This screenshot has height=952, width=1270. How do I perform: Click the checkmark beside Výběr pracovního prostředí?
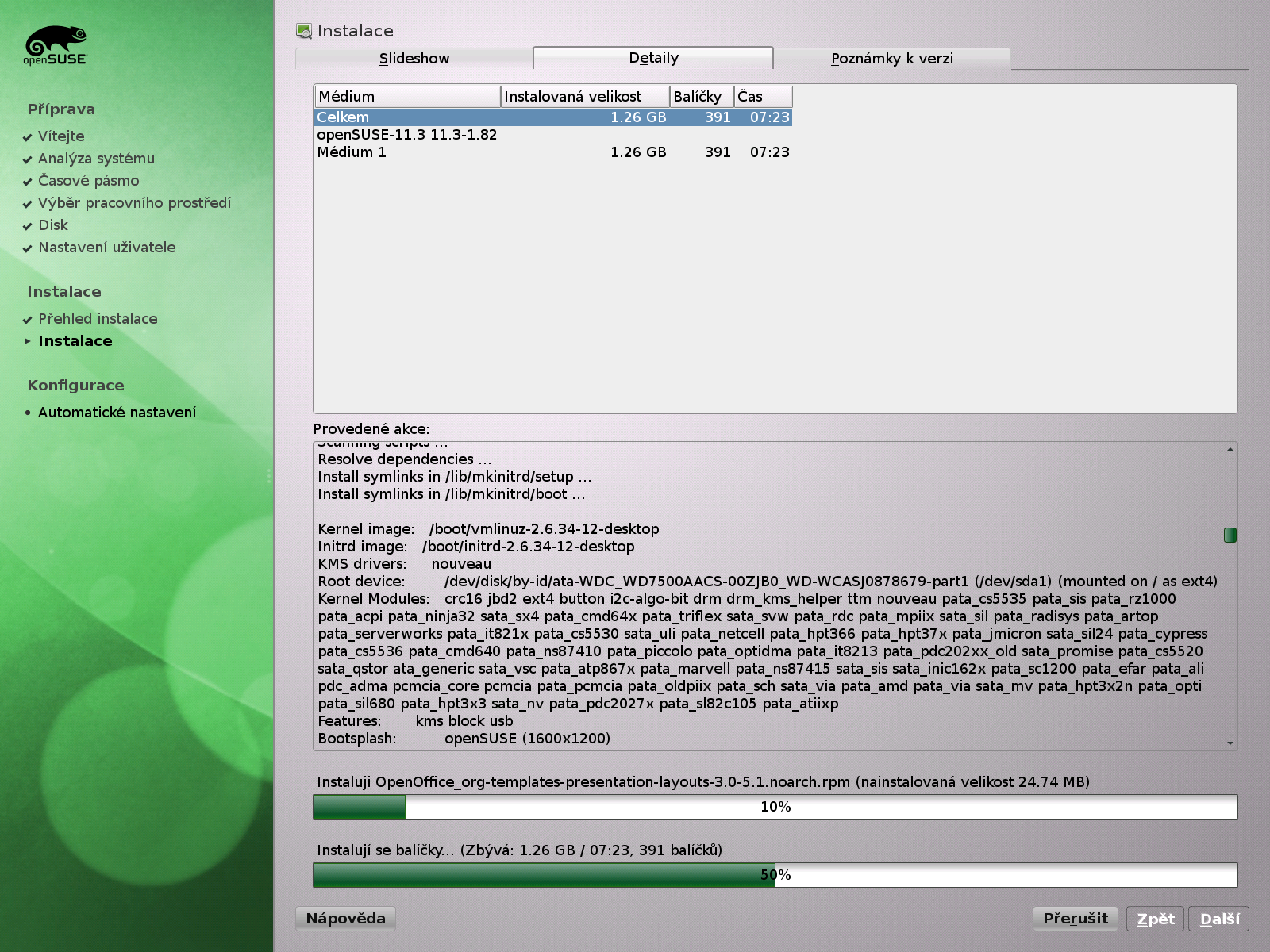pos(28,204)
